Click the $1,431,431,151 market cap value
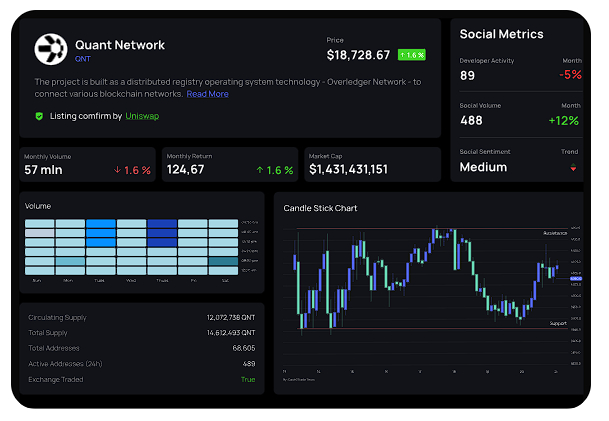 click(348, 169)
